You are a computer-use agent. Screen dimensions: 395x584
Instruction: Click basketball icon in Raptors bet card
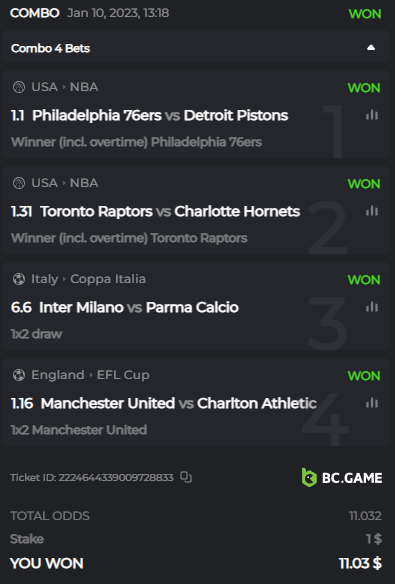click(x=19, y=183)
